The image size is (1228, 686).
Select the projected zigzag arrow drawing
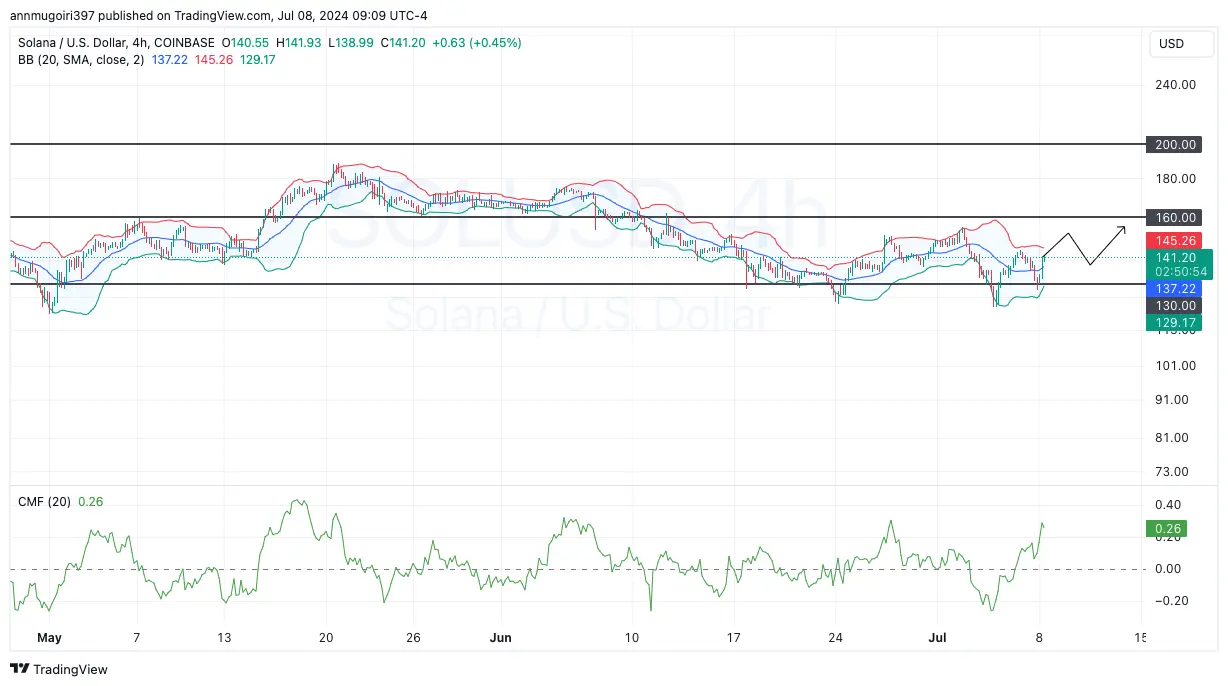tap(1088, 248)
